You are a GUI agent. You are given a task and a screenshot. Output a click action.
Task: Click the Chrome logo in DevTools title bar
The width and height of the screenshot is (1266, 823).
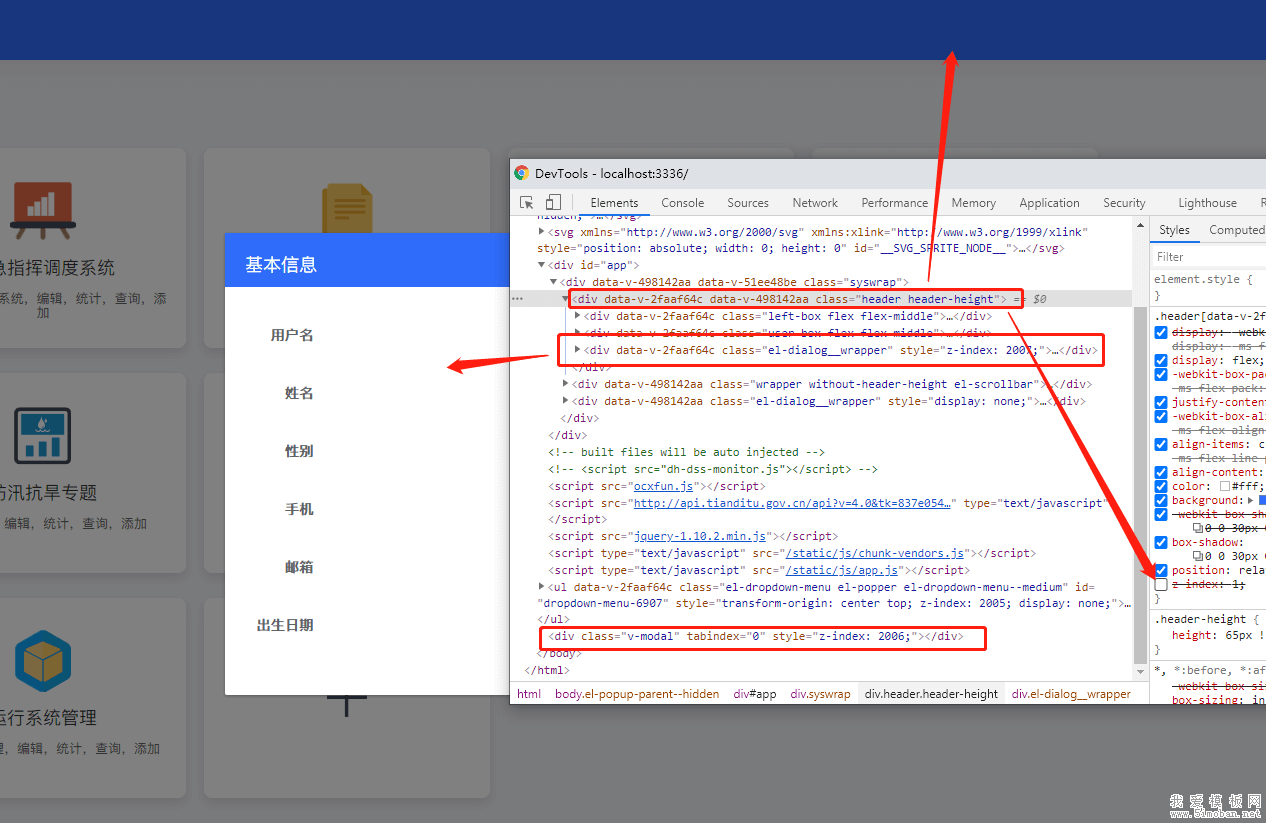click(522, 173)
